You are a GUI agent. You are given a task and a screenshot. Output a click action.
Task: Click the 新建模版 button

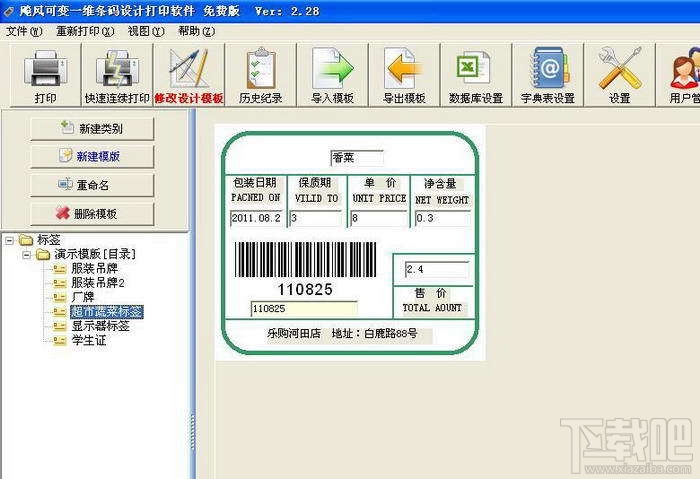pyautogui.click(x=92, y=156)
